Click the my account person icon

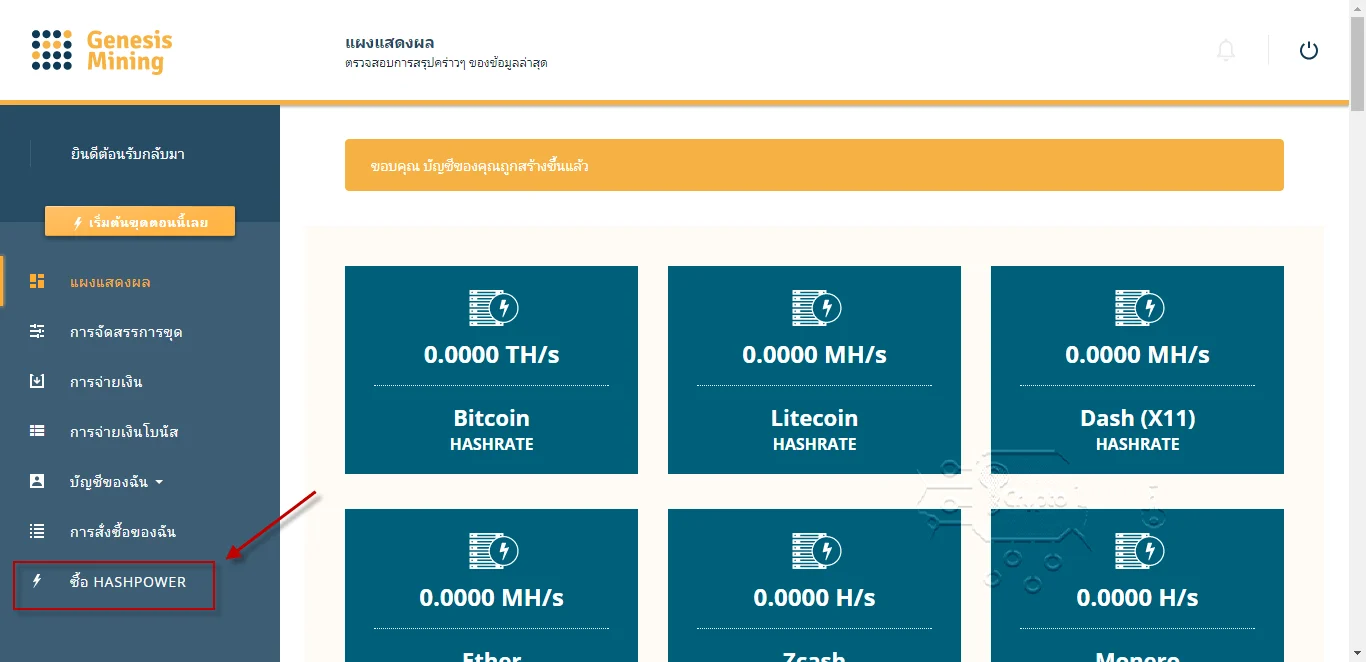coord(37,481)
